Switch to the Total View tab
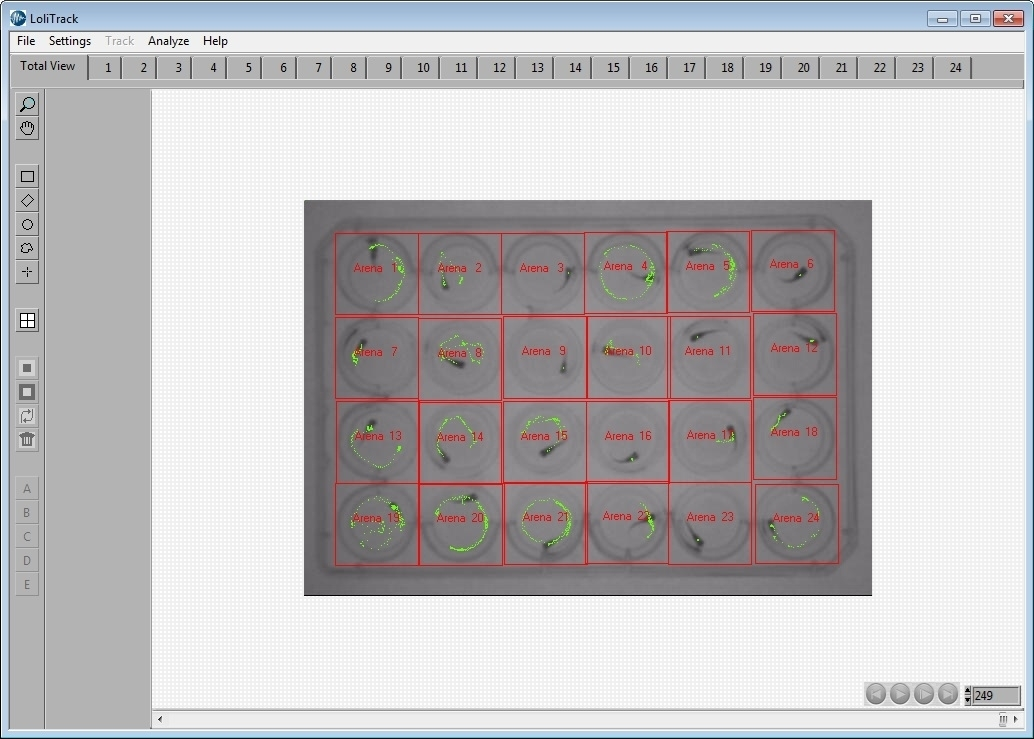Screen dimensions: 1034x739 point(48,67)
